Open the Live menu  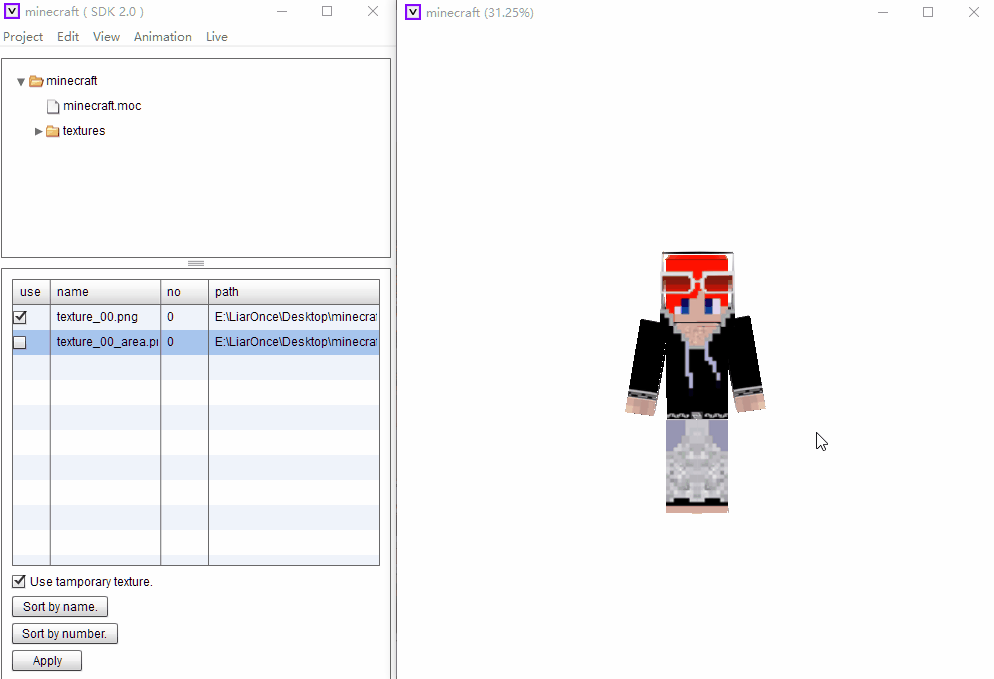tap(216, 36)
